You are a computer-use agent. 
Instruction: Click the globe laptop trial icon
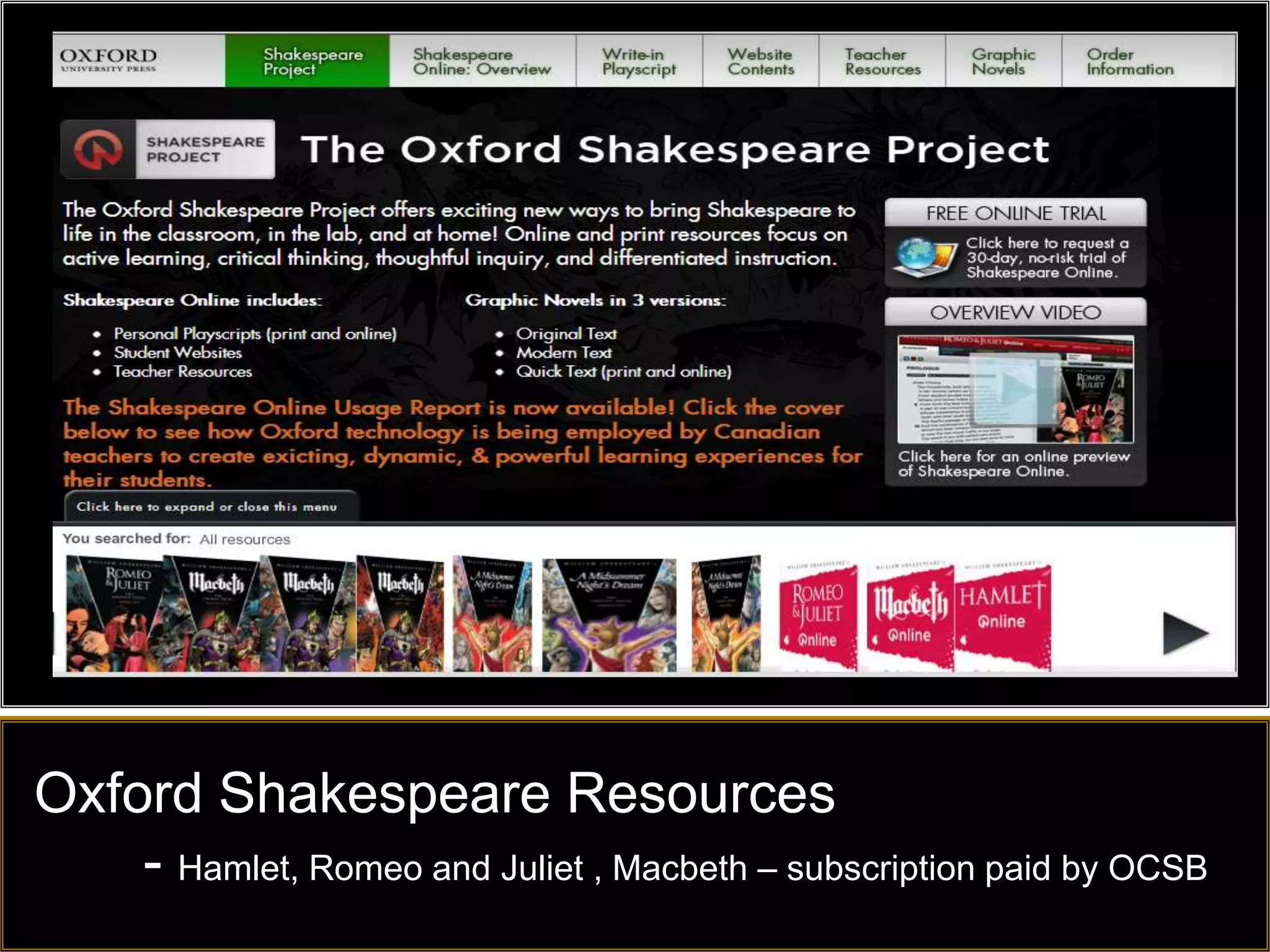926,257
